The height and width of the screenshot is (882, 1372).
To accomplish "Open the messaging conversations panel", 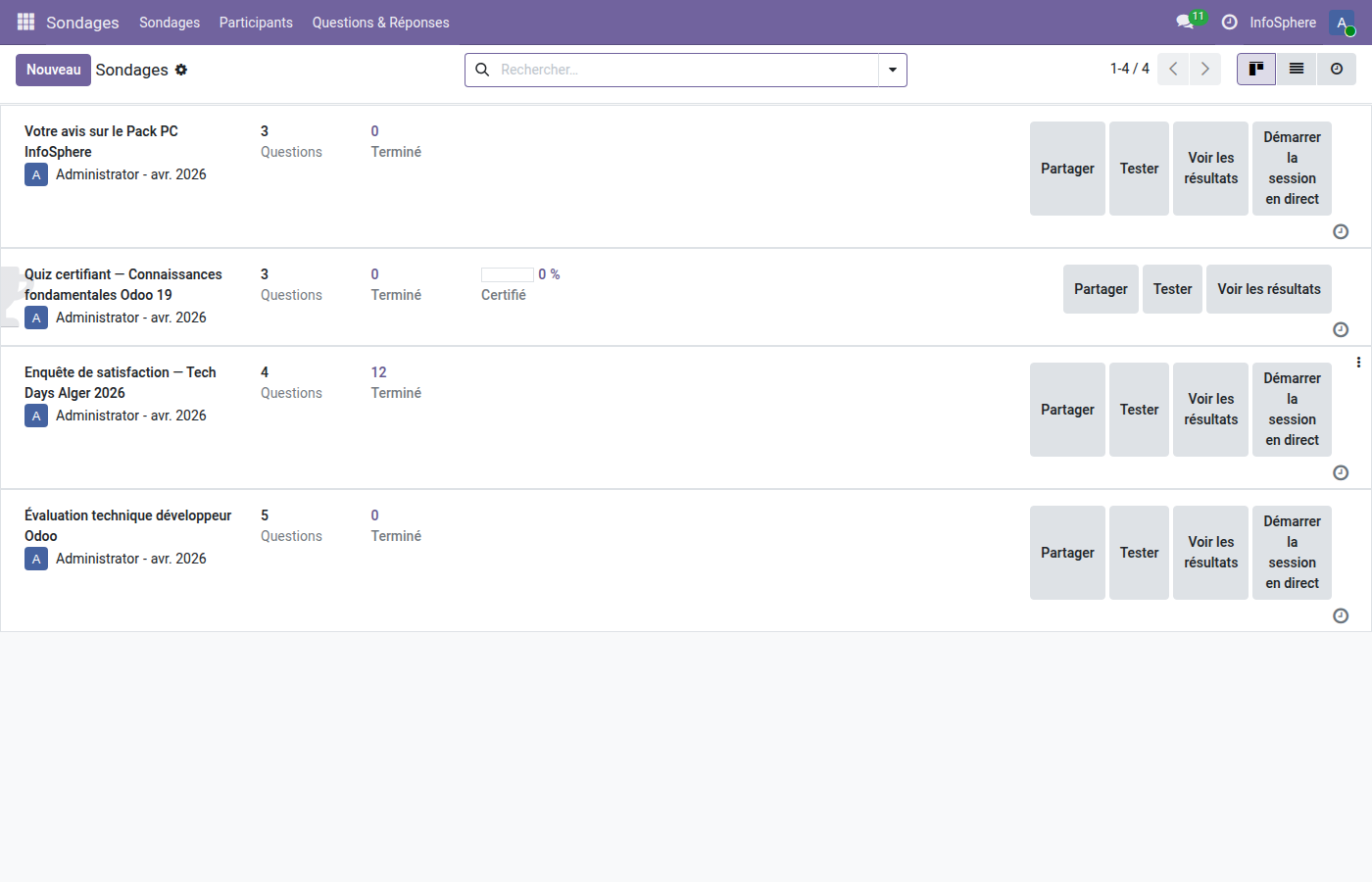I will [x=1184, y=22].
